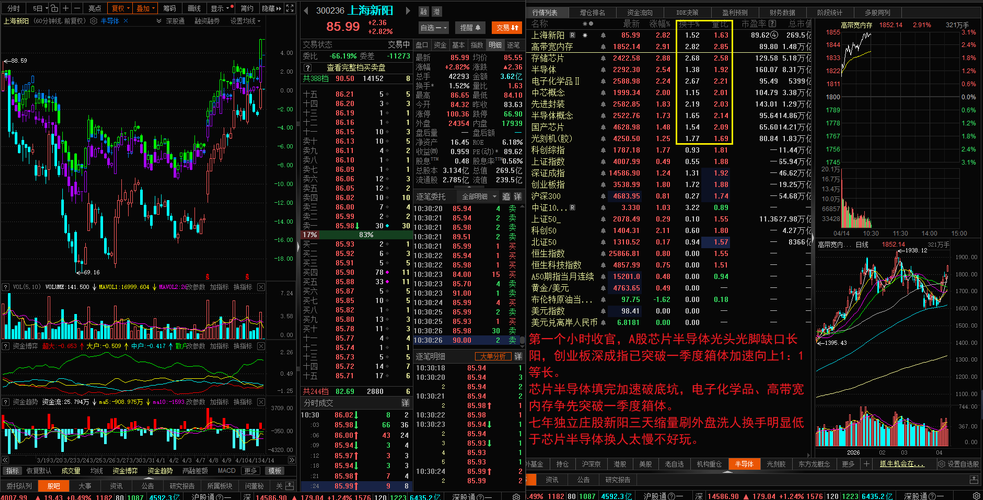Switch to the 研究报告 tab under the main chart
This screenshot has width=983, height=500.
(x=182, y=486)
